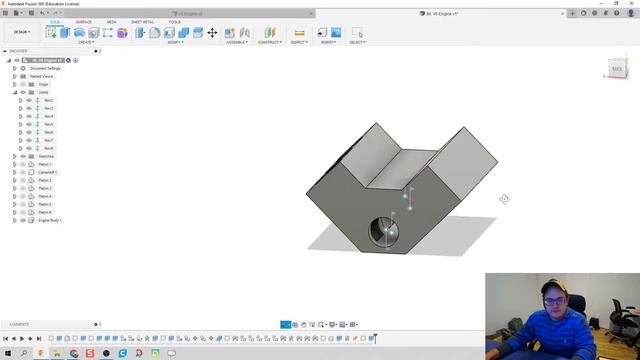Image resolution: width=640 pixels, height=360 pixels.
Task: Open the Design workspace dropdown
Action: (x=22, y=32)
